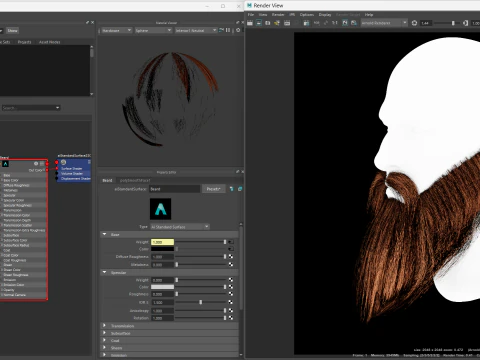Select the polySmoothFace1 tab in Property Editor
This screenshot has width=480, height=360.
tap(135, 180)
